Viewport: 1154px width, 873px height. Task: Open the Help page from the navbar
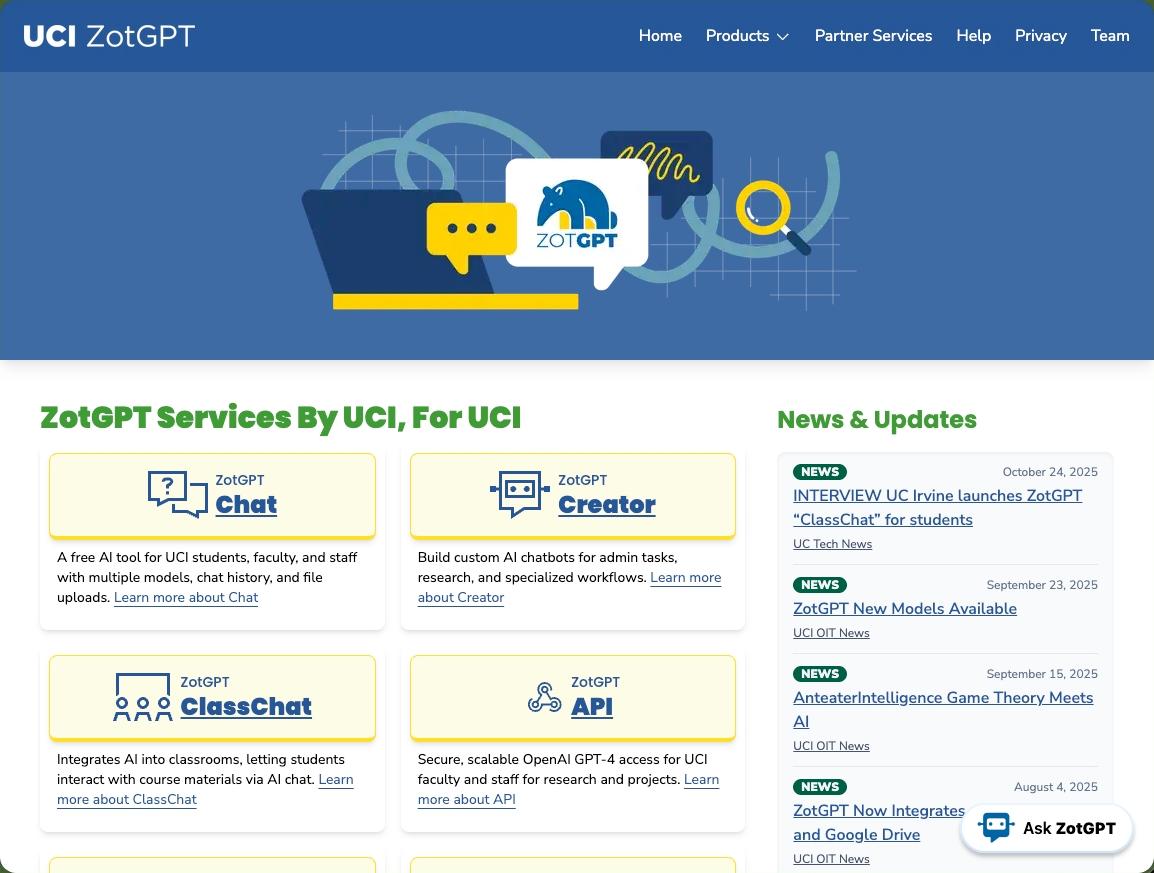point(973,35)
